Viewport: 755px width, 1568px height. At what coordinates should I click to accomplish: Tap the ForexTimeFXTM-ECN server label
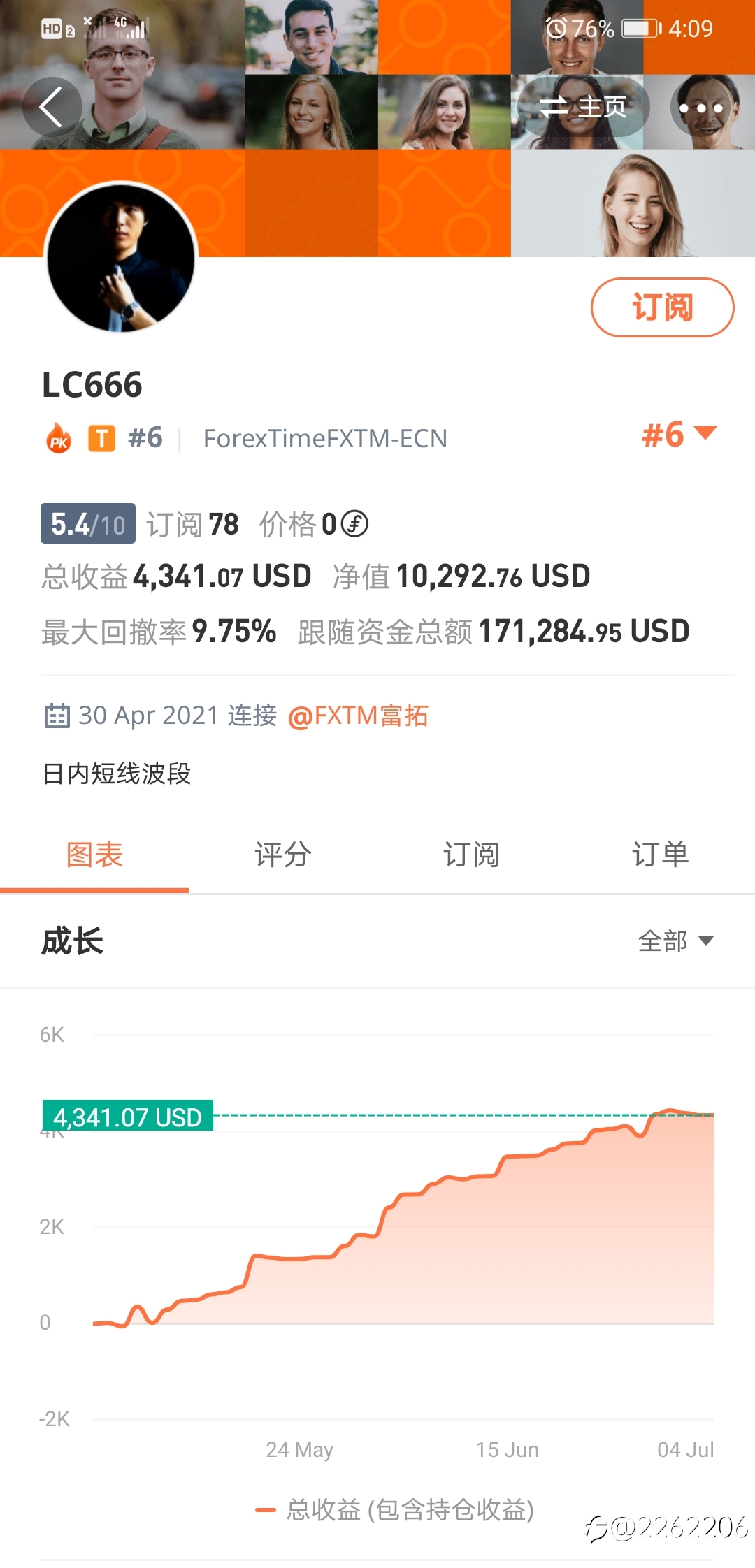point(325,439)
